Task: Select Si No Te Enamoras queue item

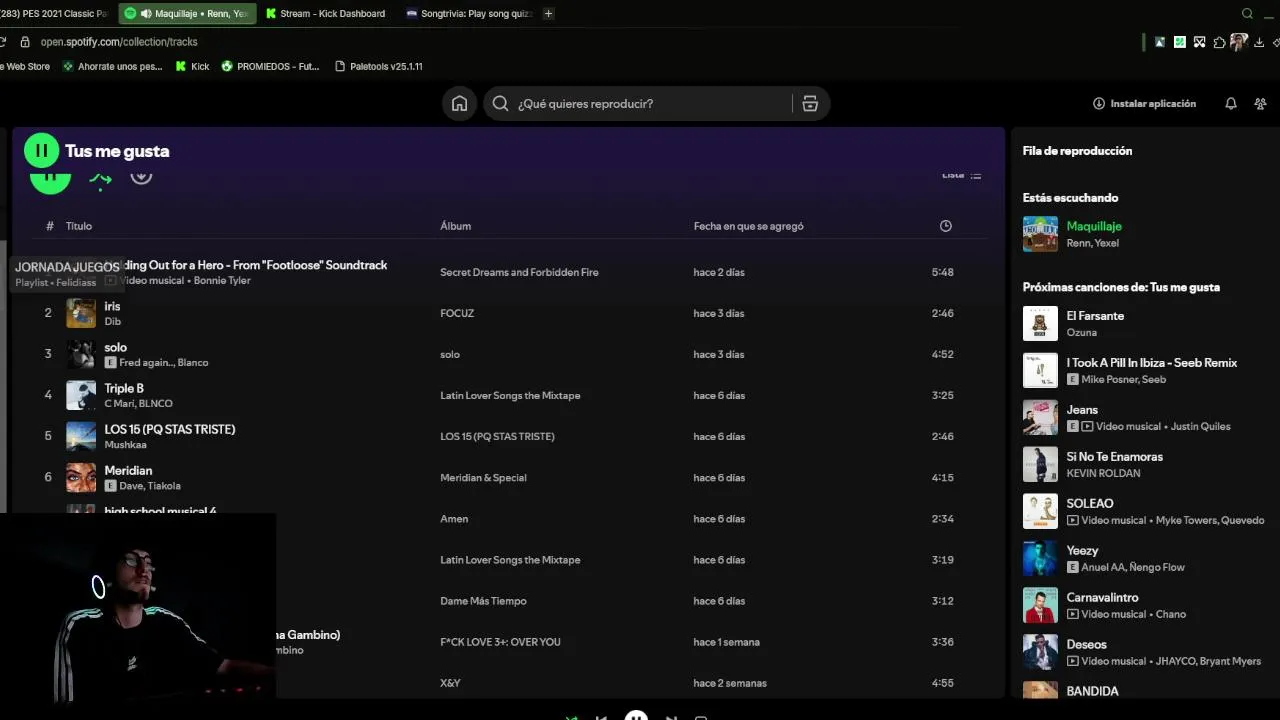Action: coord(1114,457)
